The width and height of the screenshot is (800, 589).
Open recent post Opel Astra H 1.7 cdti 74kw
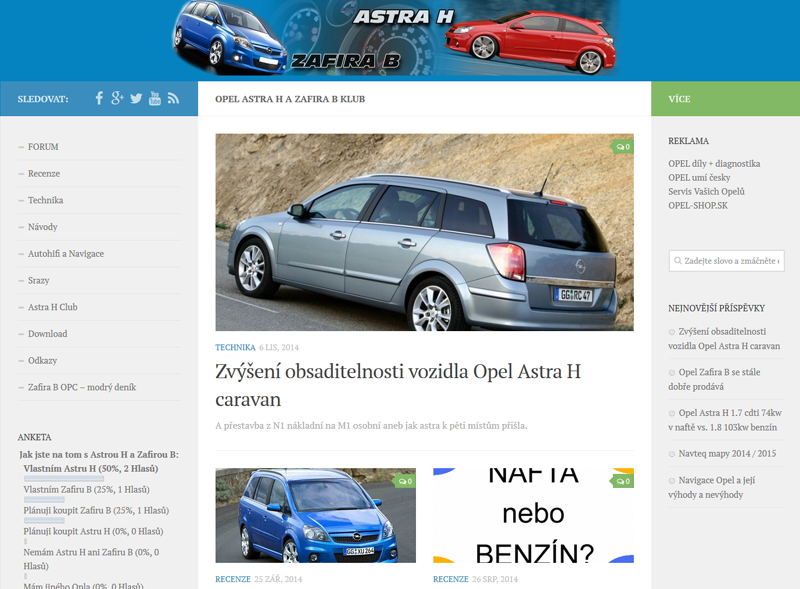pos(725,420)
